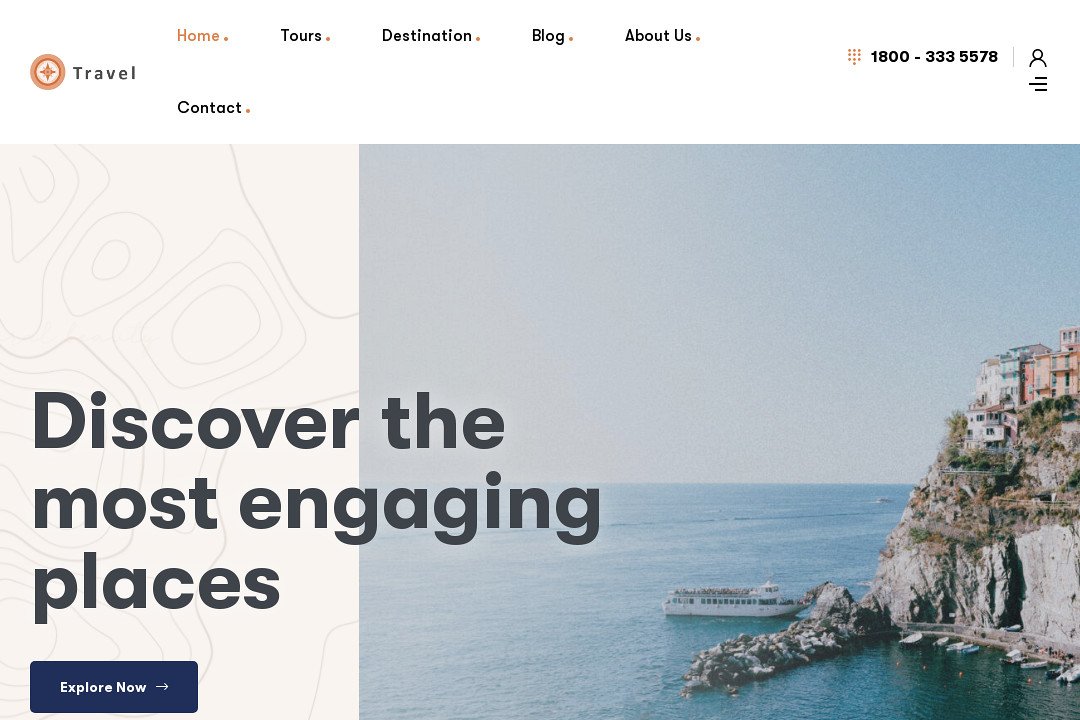
Task: Expand the Destination dropdown menu
Action: click(x=426, y=36)
